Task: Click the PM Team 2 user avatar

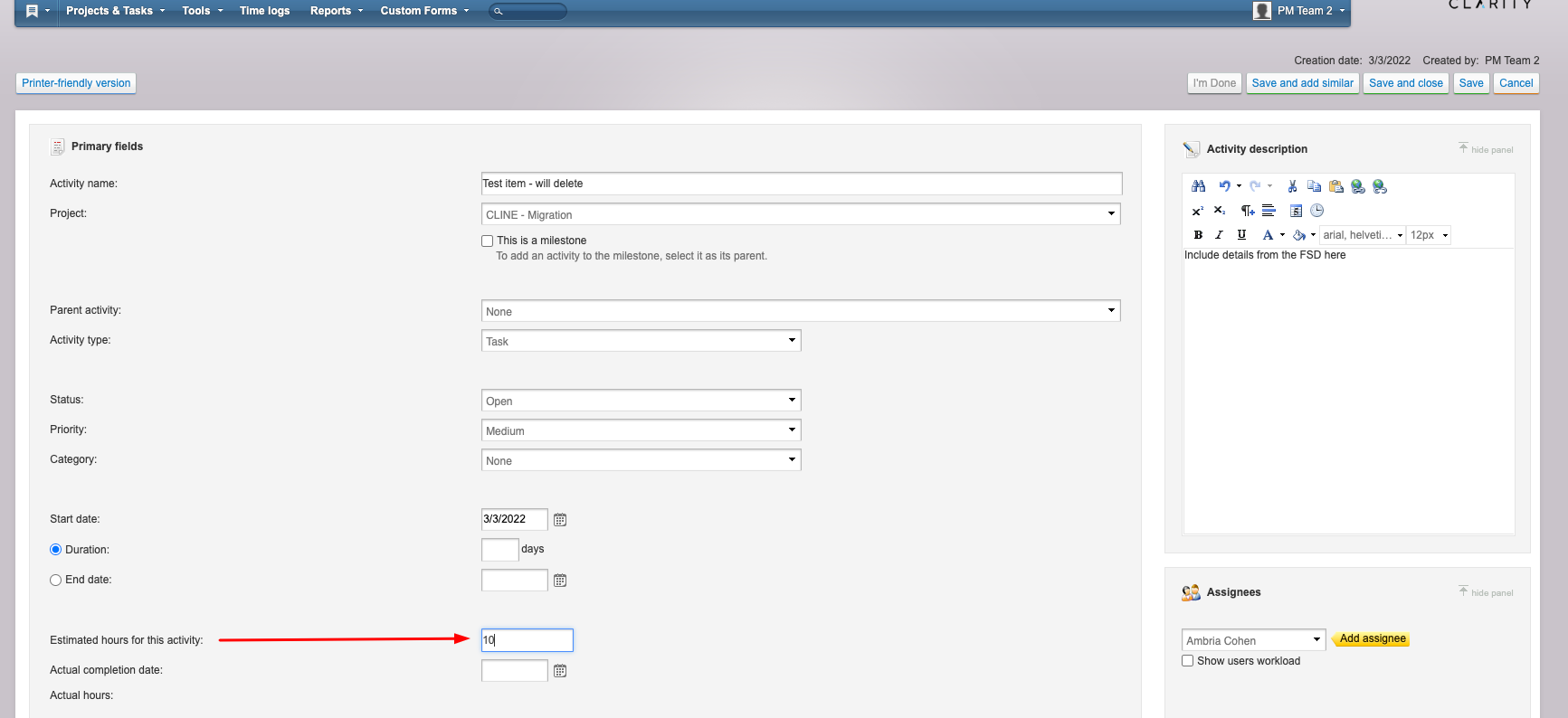Action: point(1262,11)
